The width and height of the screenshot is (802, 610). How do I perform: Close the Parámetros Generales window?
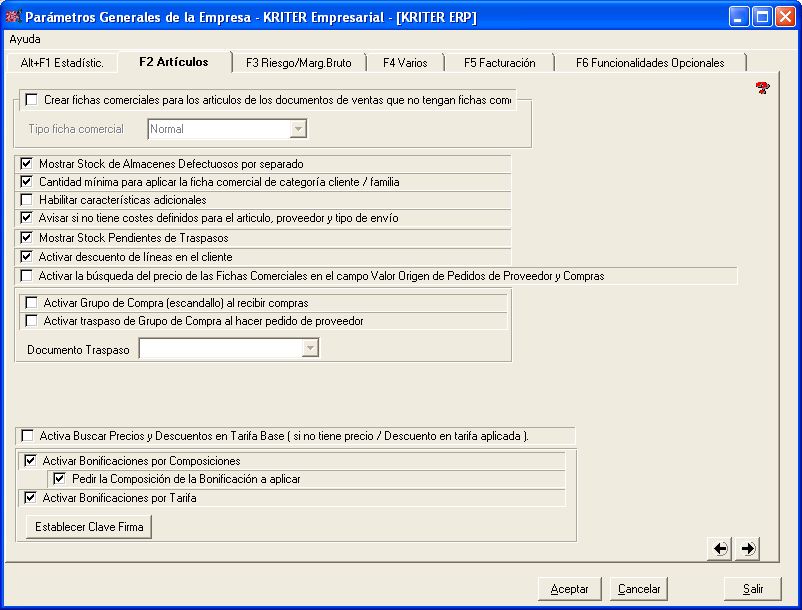coord(785,17)
